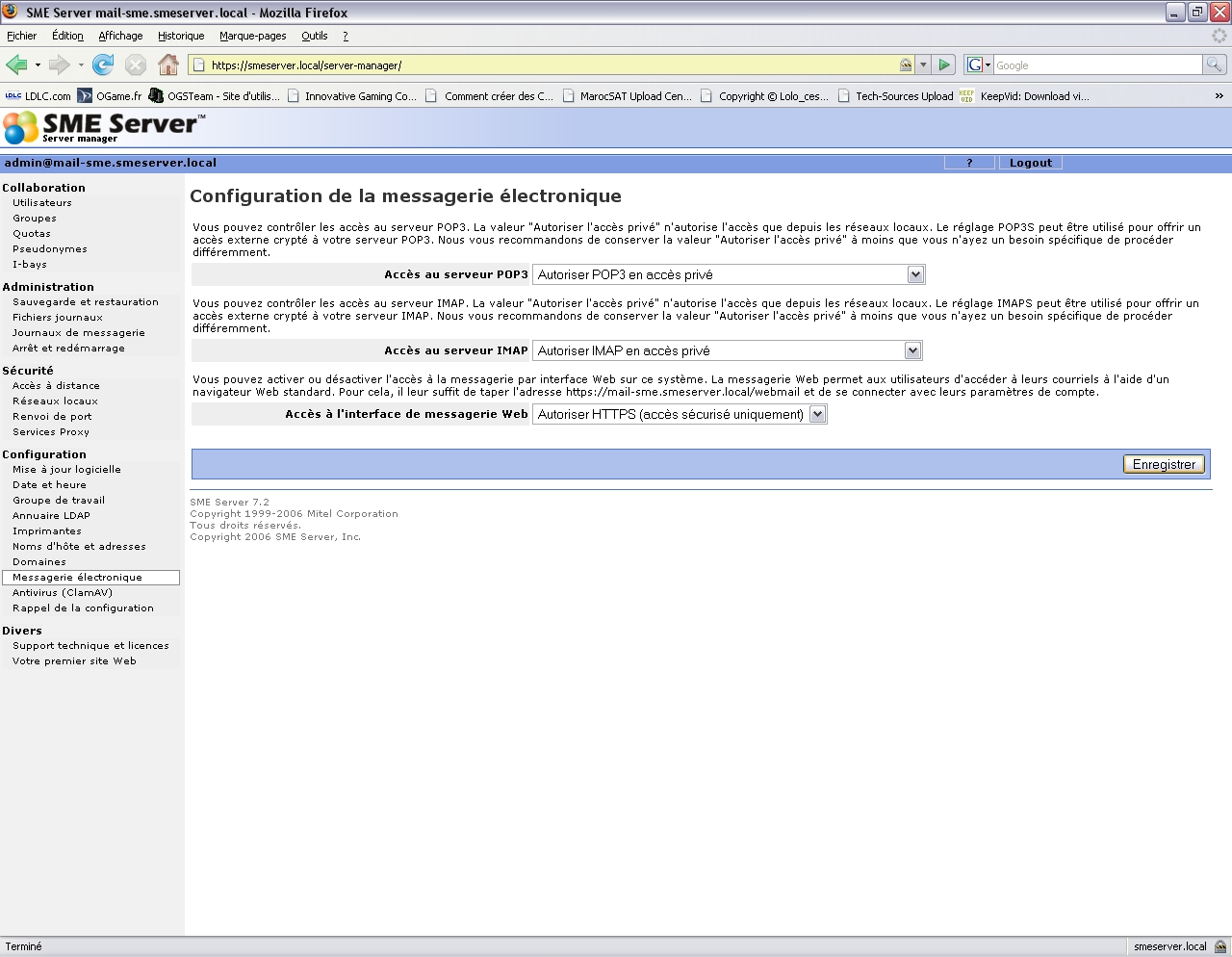Open the LDLC.com bookmark

pos(38,96)
